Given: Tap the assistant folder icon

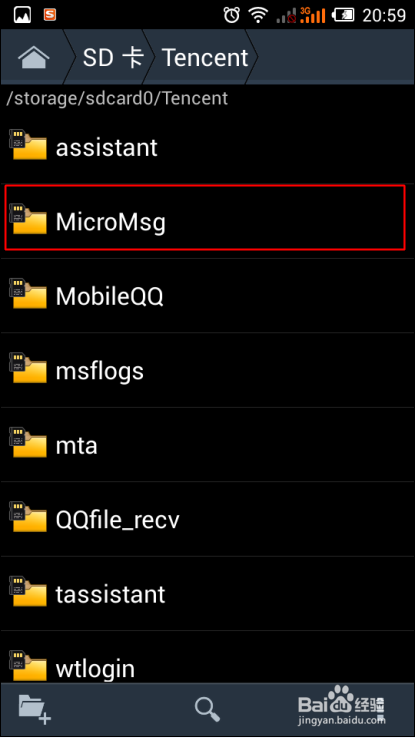Looking at the screenshot, I should click(x=28, y=145).
